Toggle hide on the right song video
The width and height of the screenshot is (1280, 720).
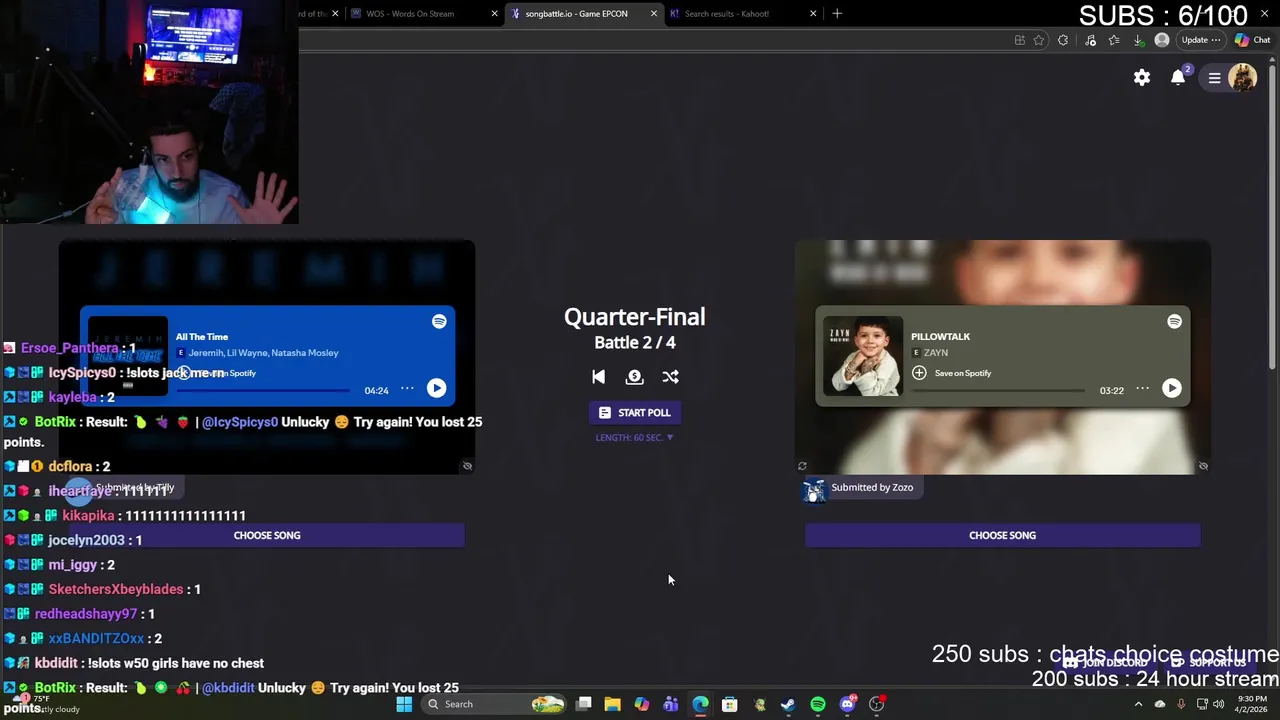coord(1203,466)
